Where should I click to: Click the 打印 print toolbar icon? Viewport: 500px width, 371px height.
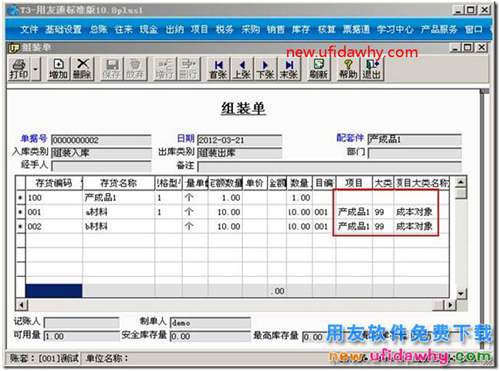click(19, 69)
